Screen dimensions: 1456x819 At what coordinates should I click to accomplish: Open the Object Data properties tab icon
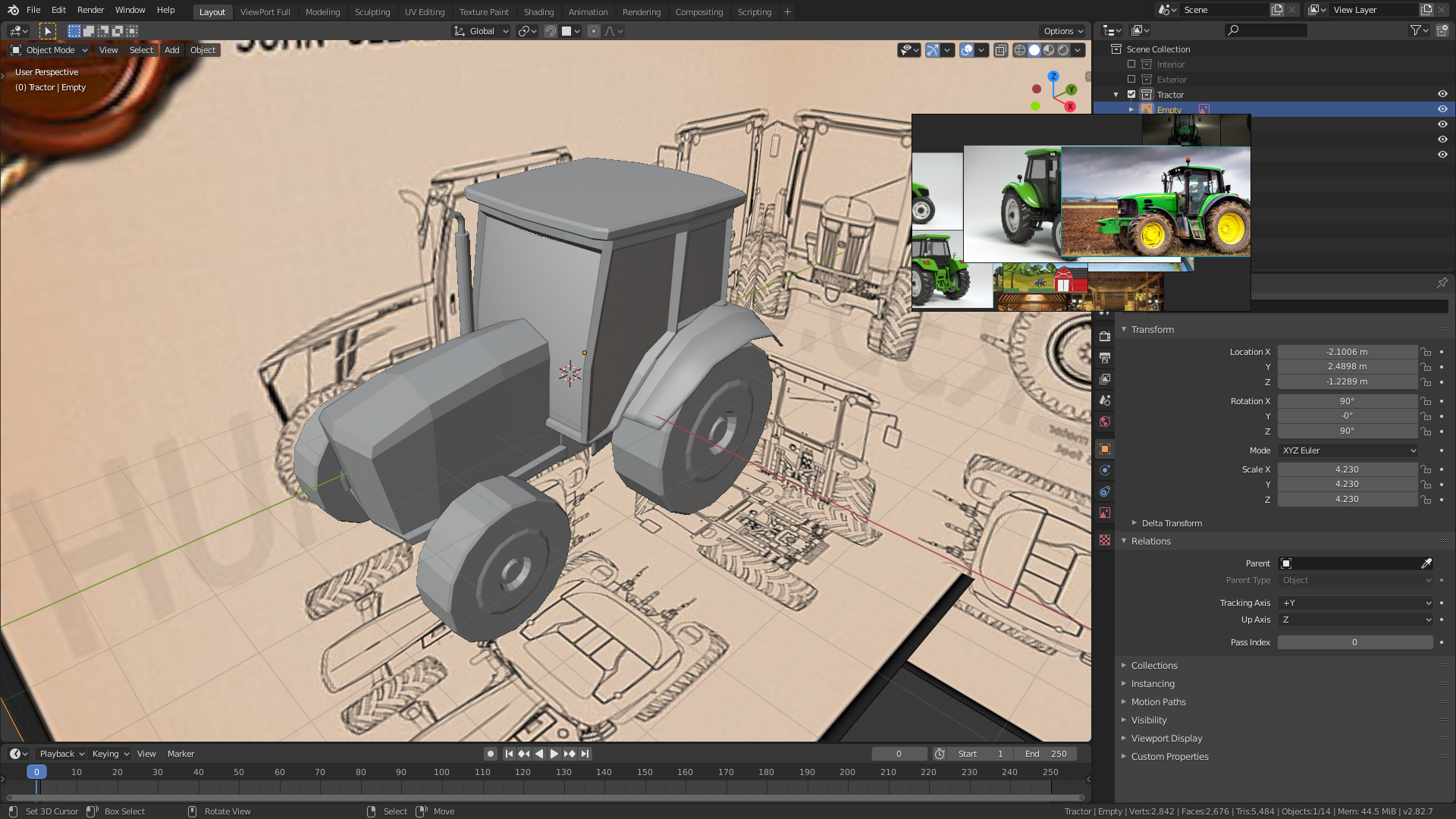coord(1105,513)
